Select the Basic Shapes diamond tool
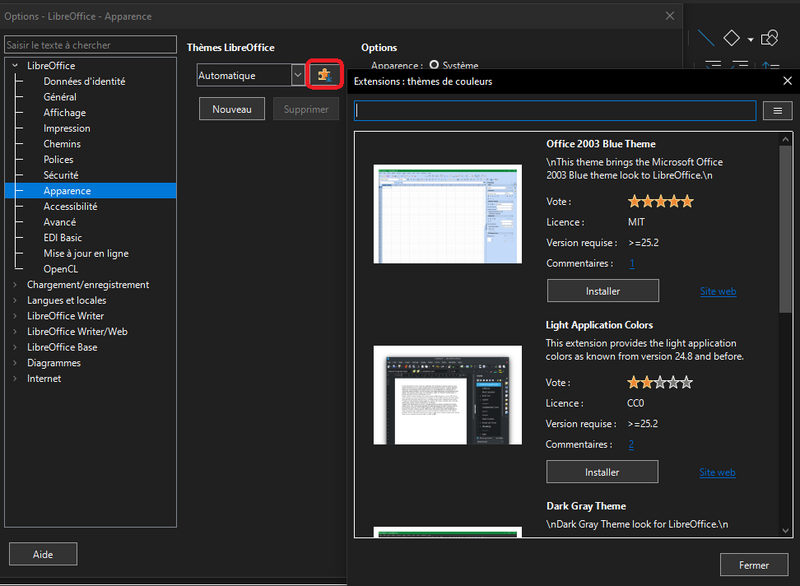The height and width of the screenshot is (586, 800). coord(731,38)
